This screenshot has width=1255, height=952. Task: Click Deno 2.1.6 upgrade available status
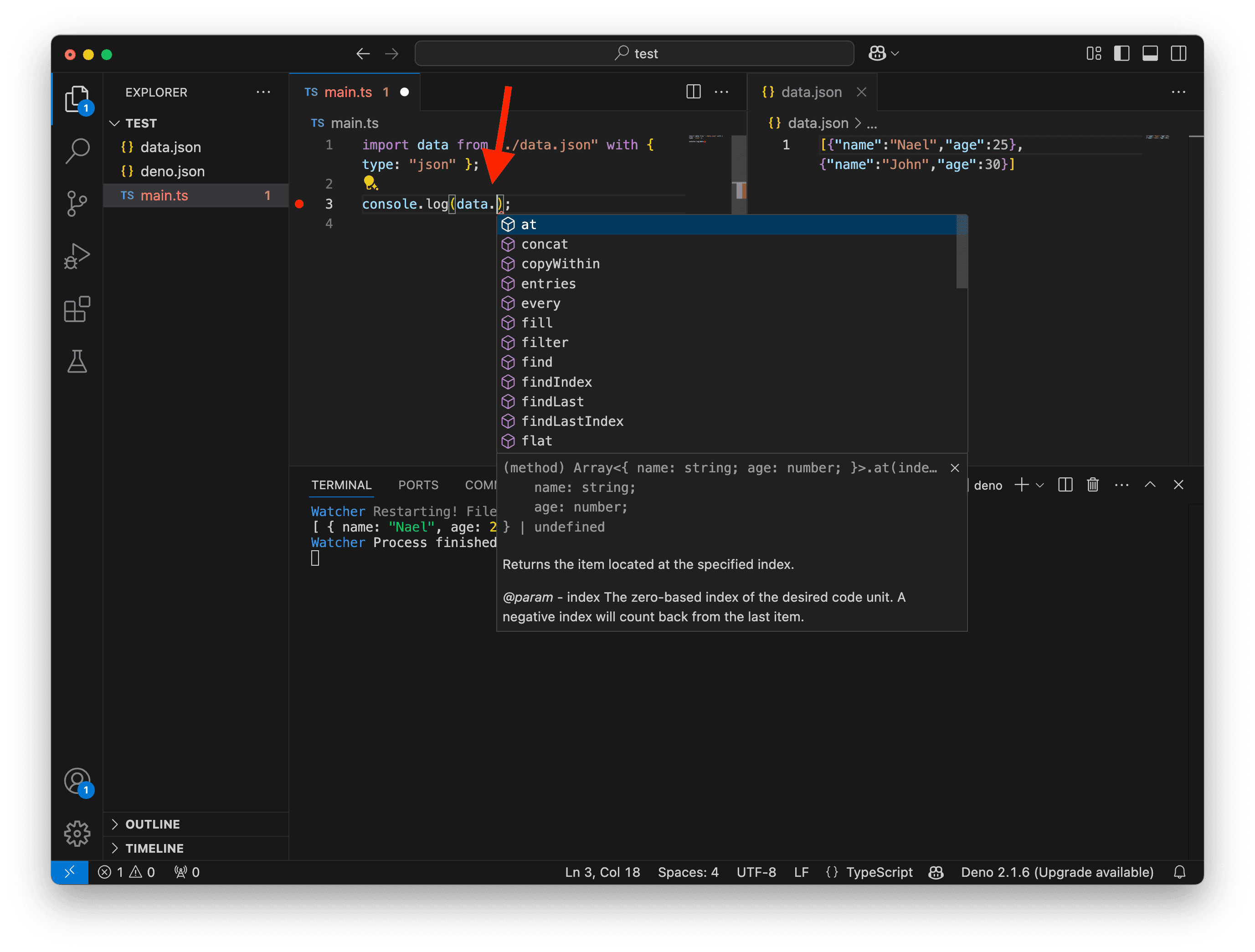1057,872
